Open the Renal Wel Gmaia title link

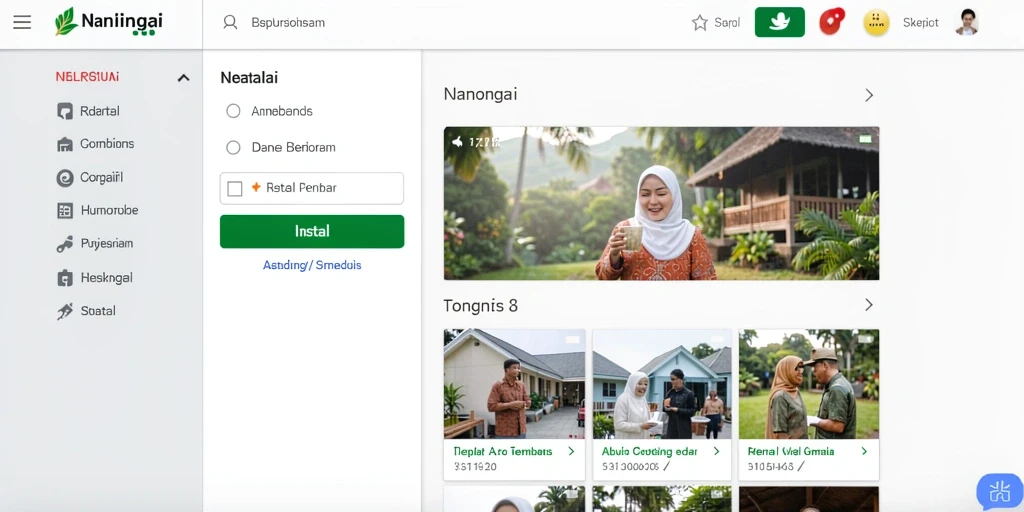[791, 451]
